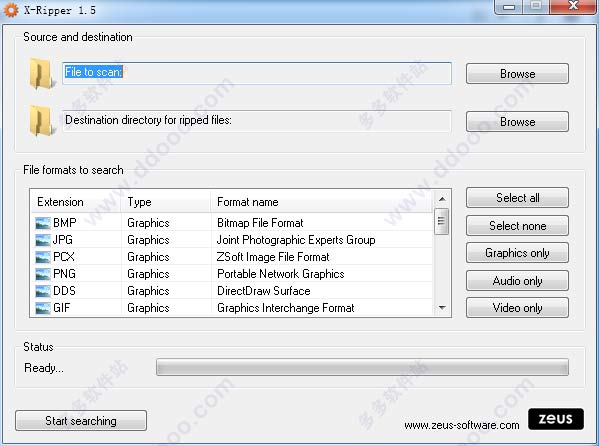The height and width of the screenshot is (446, 599).
Task: Select the PCX extension row text
Action: (x=64, y=256)
